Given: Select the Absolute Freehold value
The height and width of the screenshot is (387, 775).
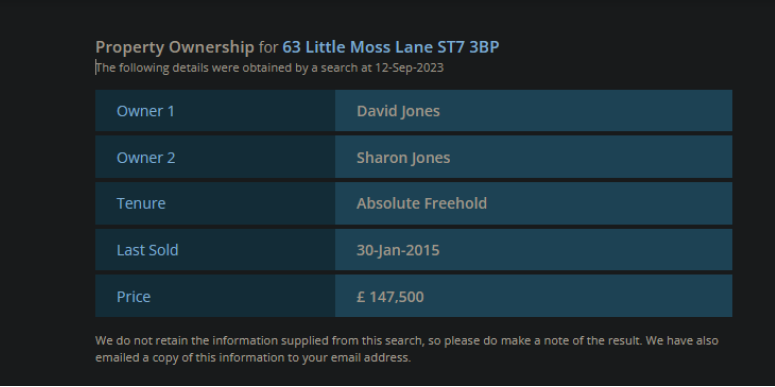Looking at the screenshot, I should (x=422, y=203).
